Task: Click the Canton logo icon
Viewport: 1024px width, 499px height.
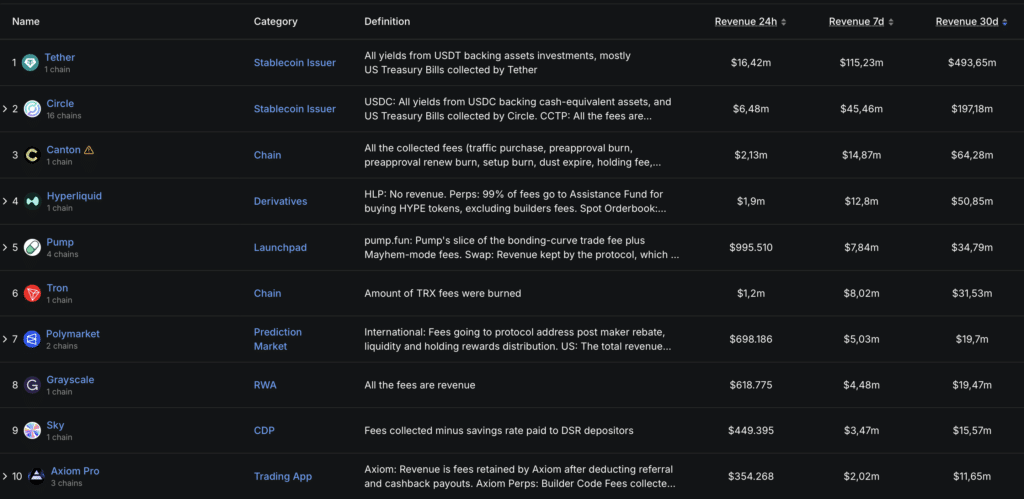Action: pos(32,155)
